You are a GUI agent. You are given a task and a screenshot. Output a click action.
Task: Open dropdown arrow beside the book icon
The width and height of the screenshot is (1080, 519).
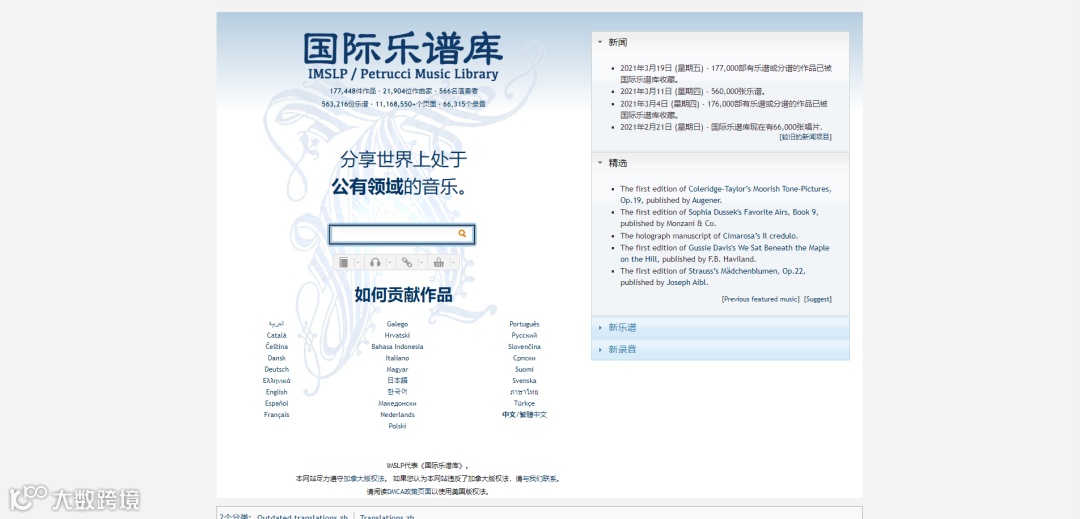coord(357,262)
